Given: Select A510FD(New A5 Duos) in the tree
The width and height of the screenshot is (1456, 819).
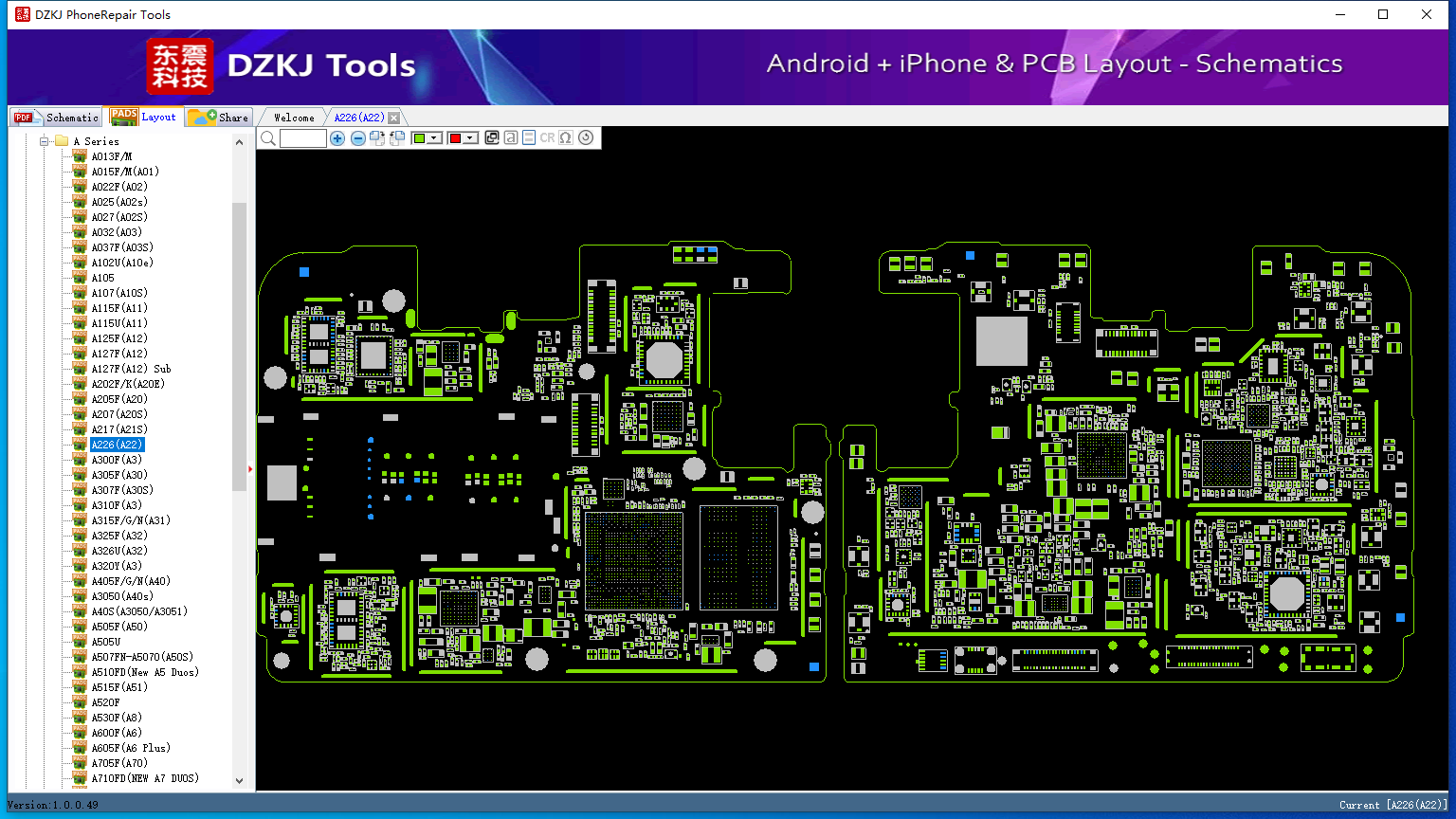Looking at the screenshot, I should (x=145, y=672).
